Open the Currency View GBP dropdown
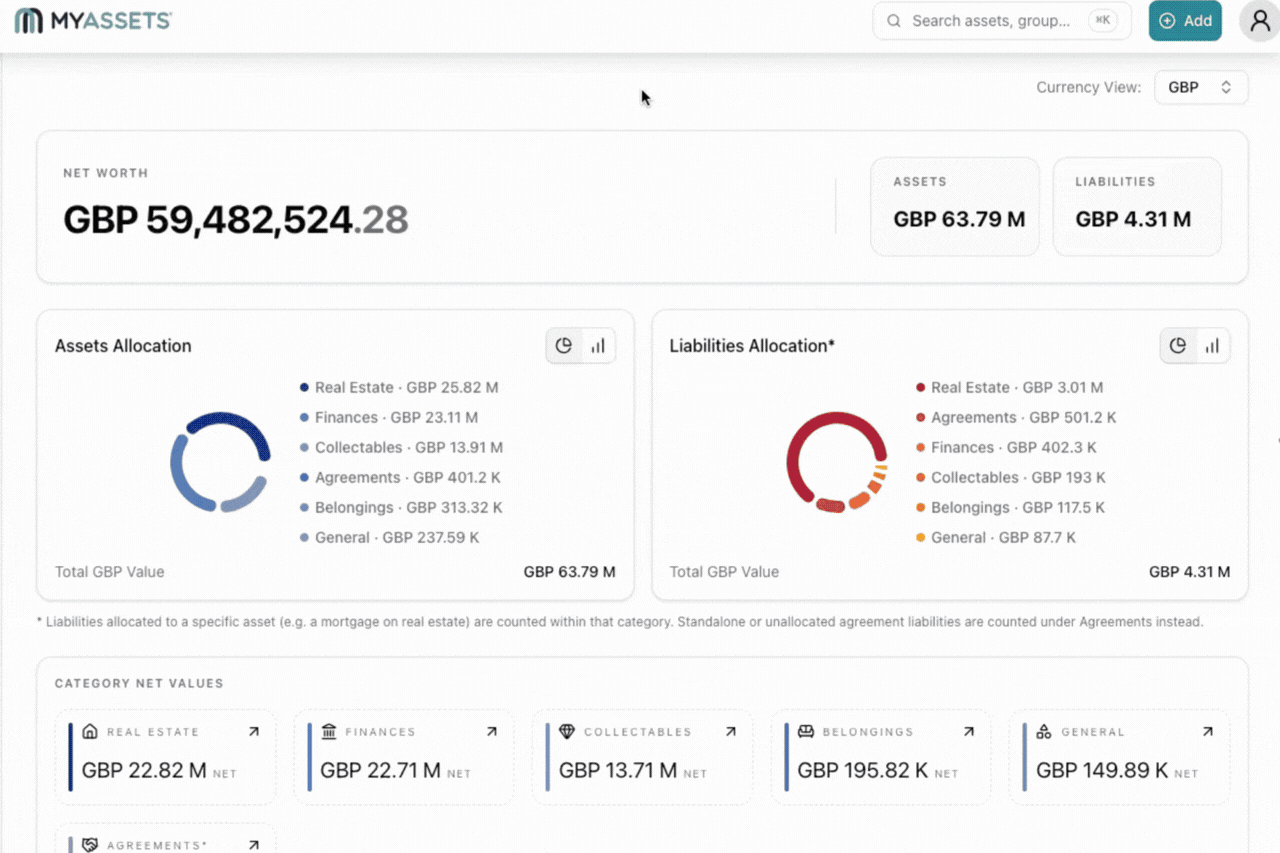1280x853 pixels. 1201,87
